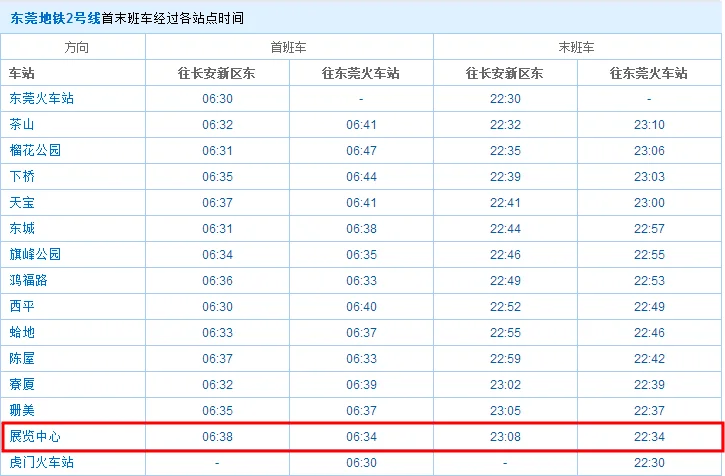Select 23:02 in the 寮厦 row
725x476 pixels.
pyautogui.click(x=505, y=384)
